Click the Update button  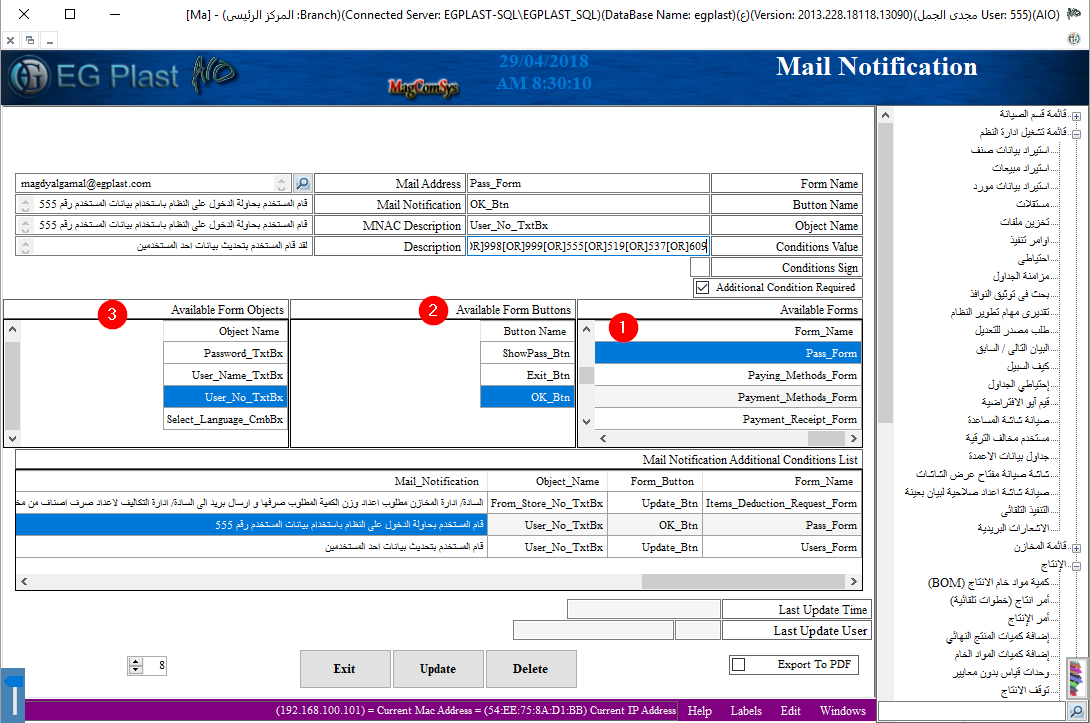pyautogui.click(x=438, y=669)
